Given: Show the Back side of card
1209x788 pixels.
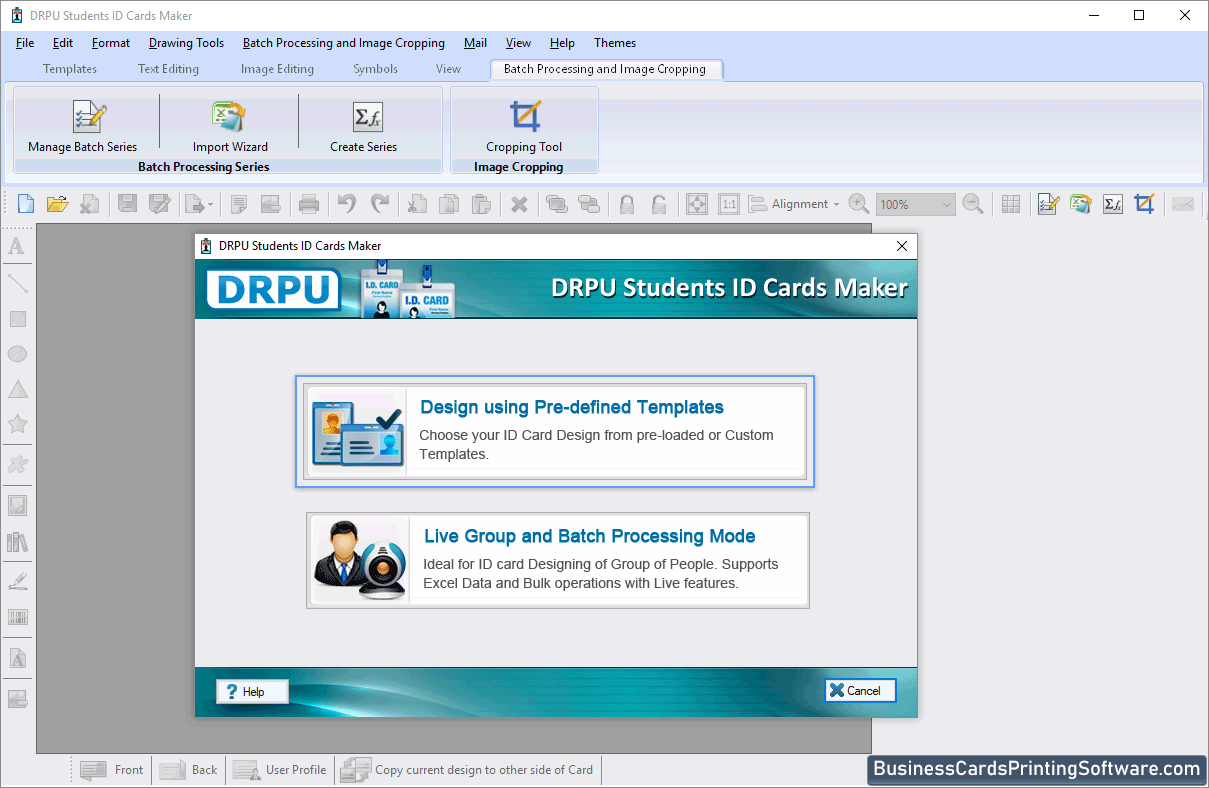Looking at the screenshot, I should click(189, 770).
